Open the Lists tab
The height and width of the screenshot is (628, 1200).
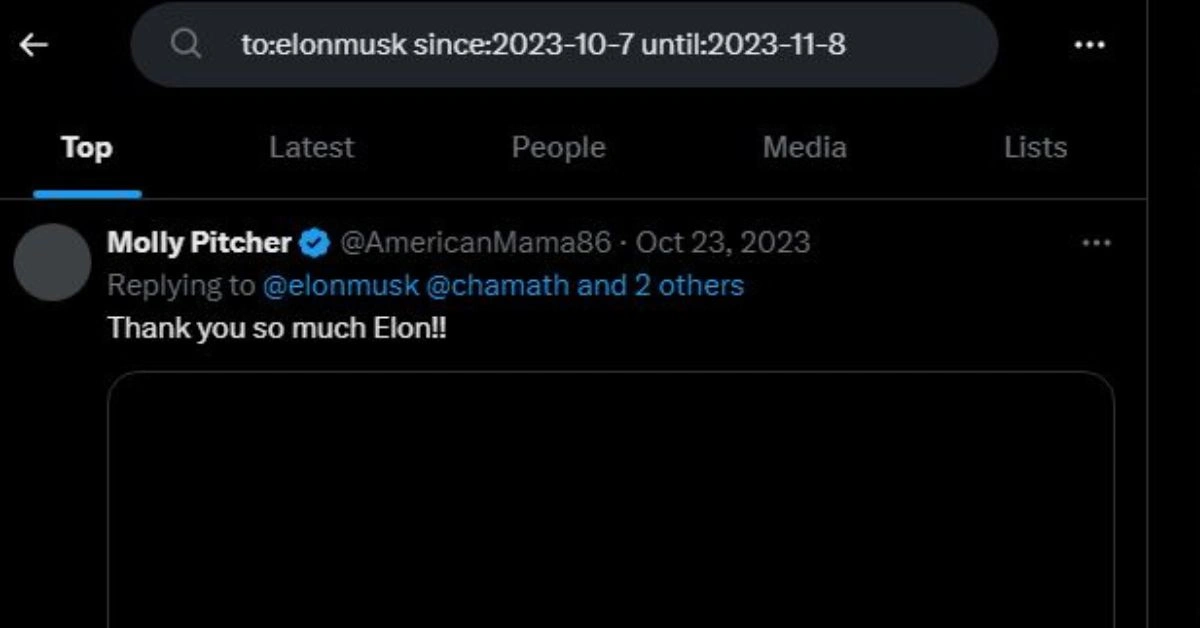pos(1035,148)
